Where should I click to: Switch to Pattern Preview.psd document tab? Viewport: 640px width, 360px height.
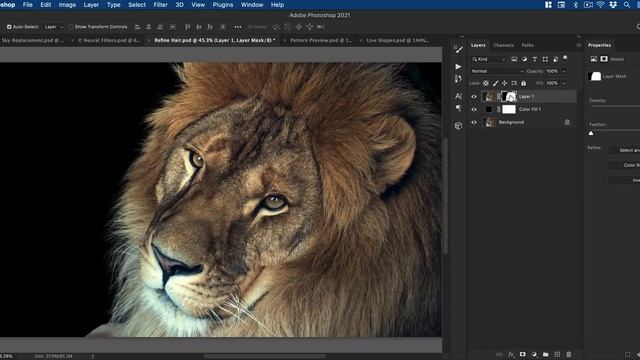(321, 40)
